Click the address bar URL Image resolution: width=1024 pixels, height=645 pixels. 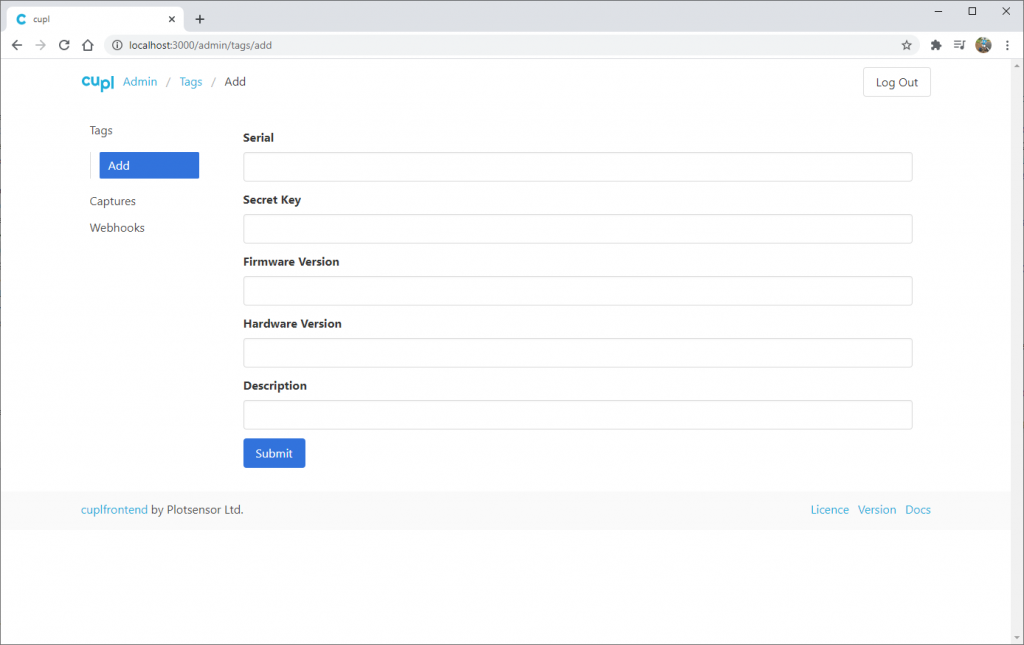(x=200, y=45)
